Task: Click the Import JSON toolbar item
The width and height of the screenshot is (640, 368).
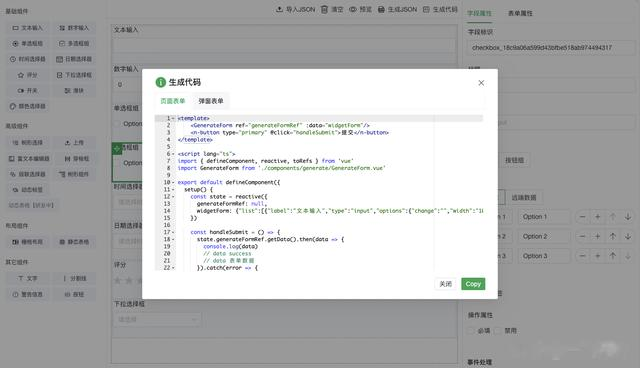Action: point(296,9)
